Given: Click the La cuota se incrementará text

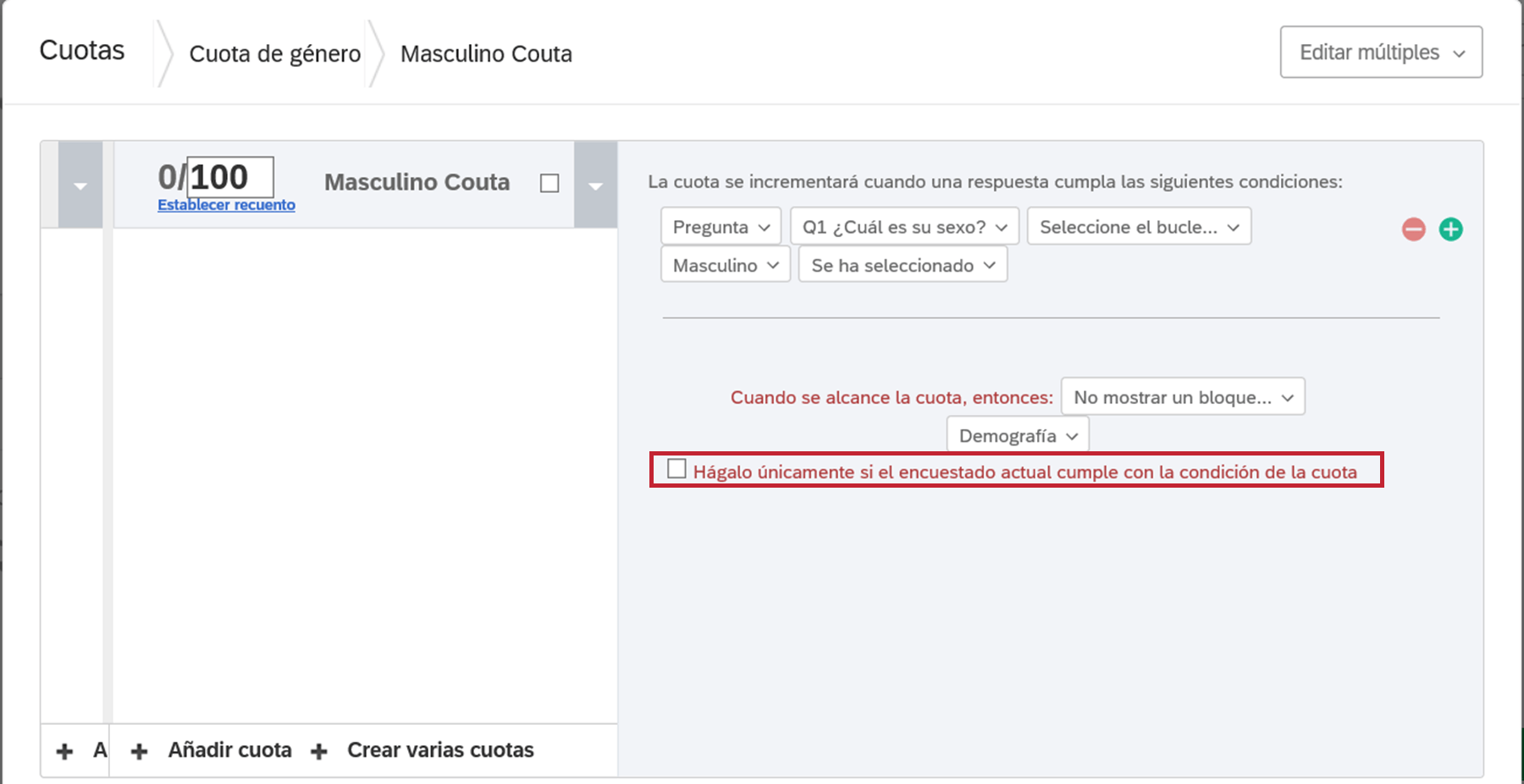Looking at the screenshot, I should (995, 181).
